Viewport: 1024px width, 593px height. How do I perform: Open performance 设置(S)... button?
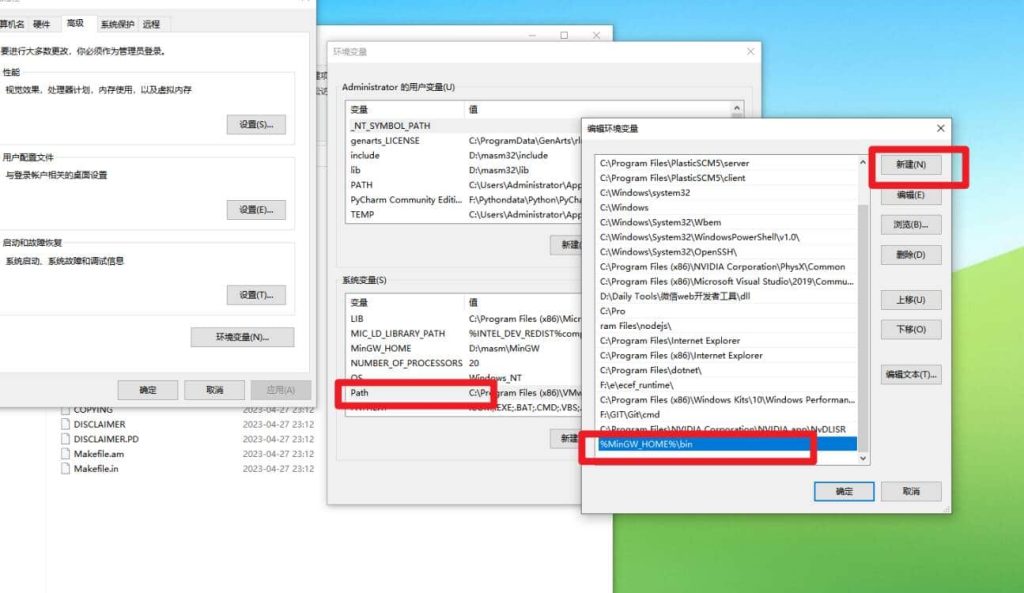pos(255,125)
